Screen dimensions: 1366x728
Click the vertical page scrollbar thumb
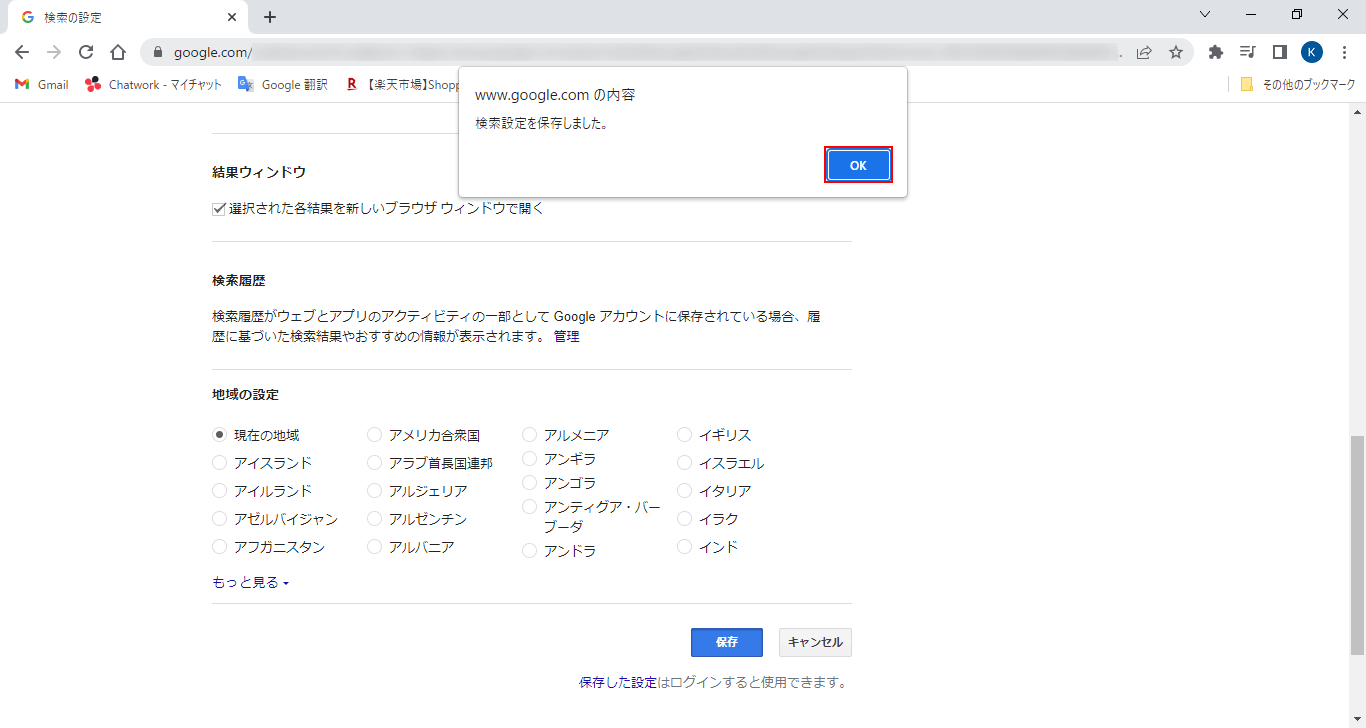[x=1356, y=544]
